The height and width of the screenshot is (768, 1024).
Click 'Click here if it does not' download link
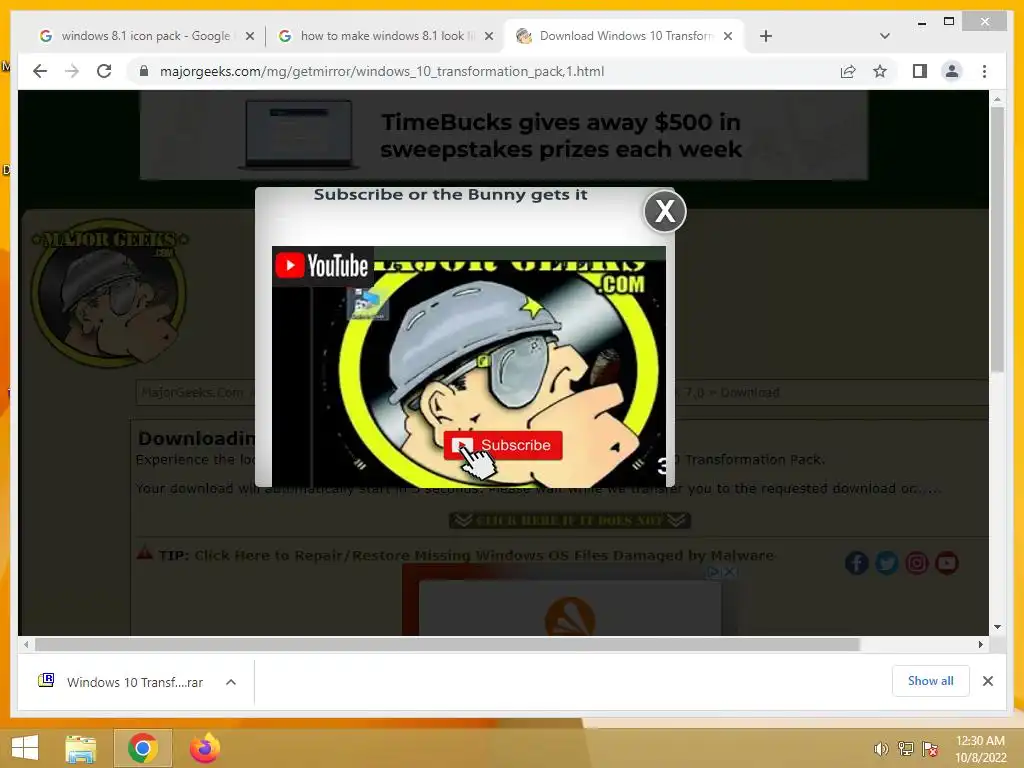[569, 520]
